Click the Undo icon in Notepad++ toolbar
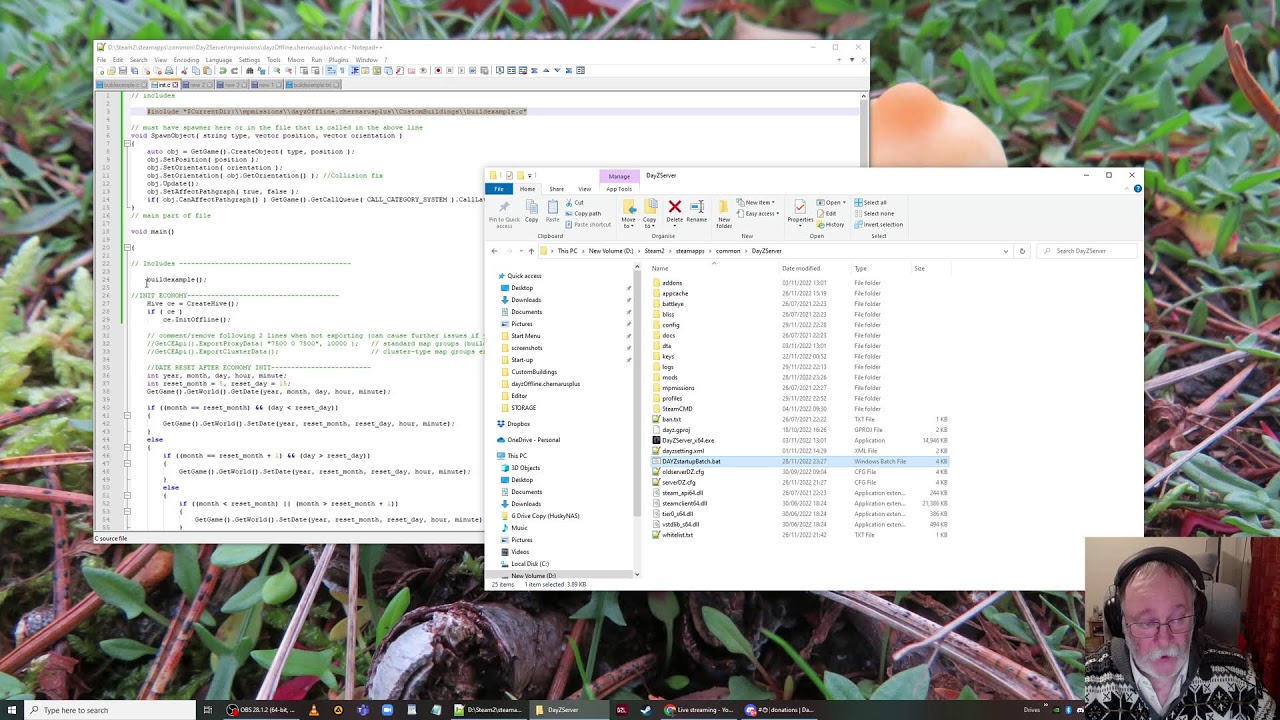This screenshot has width=1280, height=720. [222, 70]
